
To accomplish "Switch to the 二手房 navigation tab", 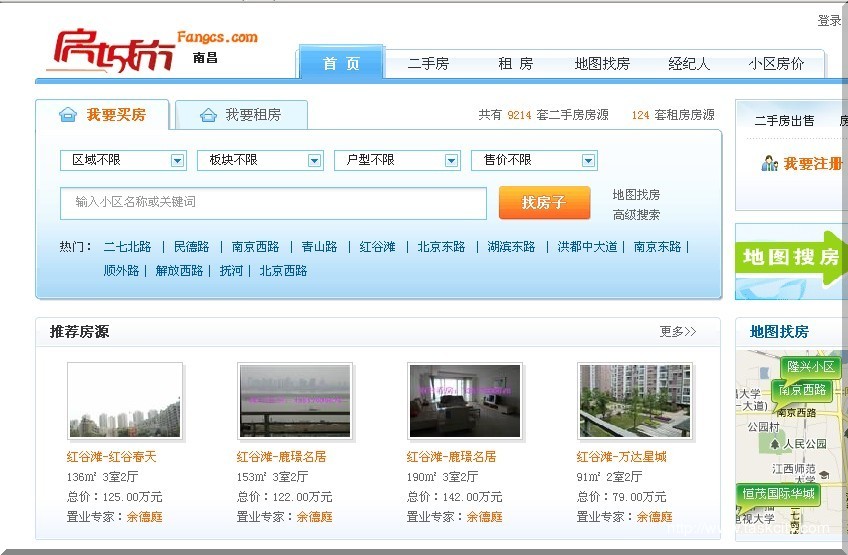I will pyautogui.click(x=428, y=64).
